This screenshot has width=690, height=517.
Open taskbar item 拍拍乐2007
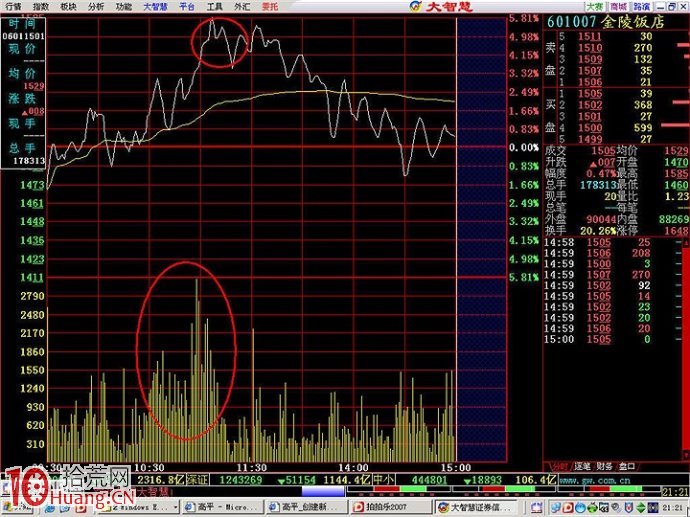tap(391, 507)
